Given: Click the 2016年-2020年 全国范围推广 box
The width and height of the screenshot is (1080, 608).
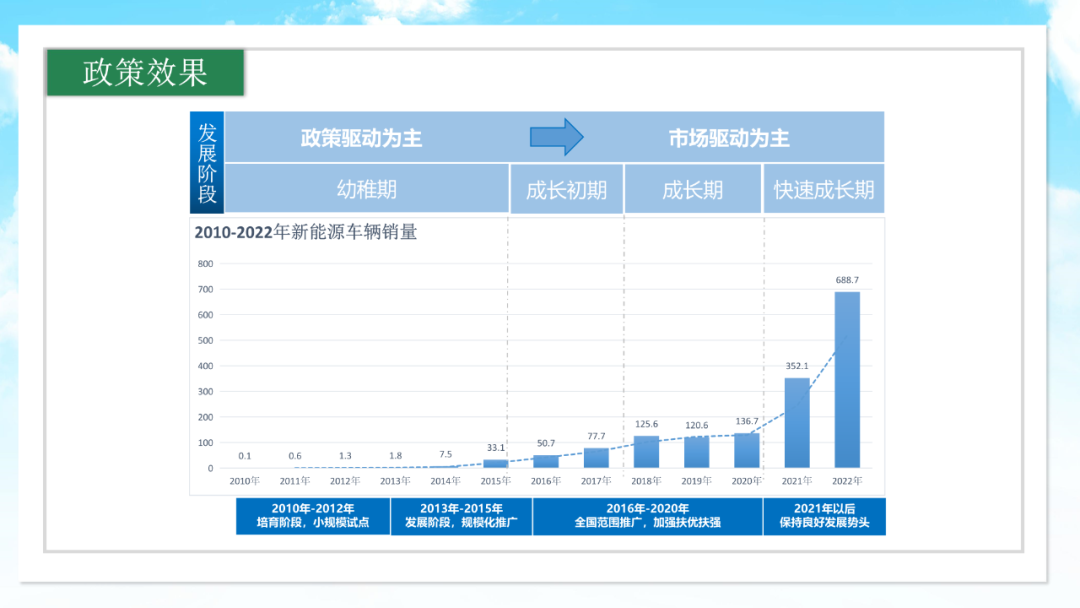Looking at the screenshot, I should tap(647, 515).
